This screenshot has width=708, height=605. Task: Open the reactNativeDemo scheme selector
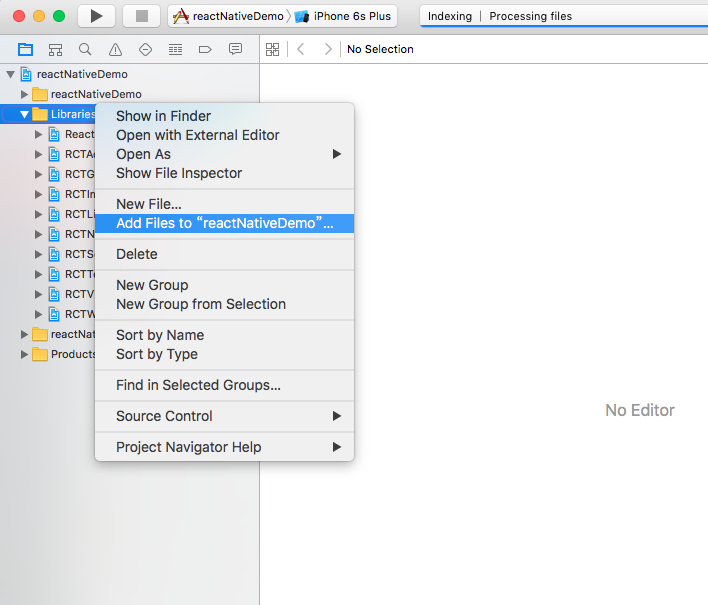click(x=229, y=16)
